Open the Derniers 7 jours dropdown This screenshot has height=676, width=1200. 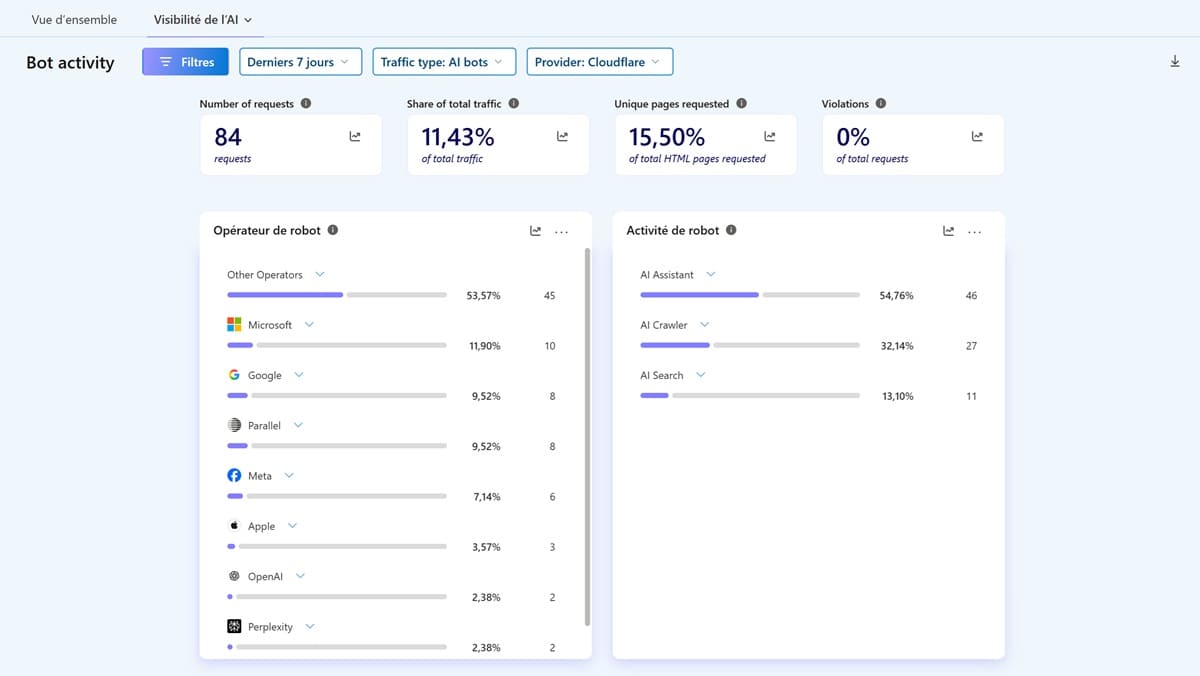point(300,62)
